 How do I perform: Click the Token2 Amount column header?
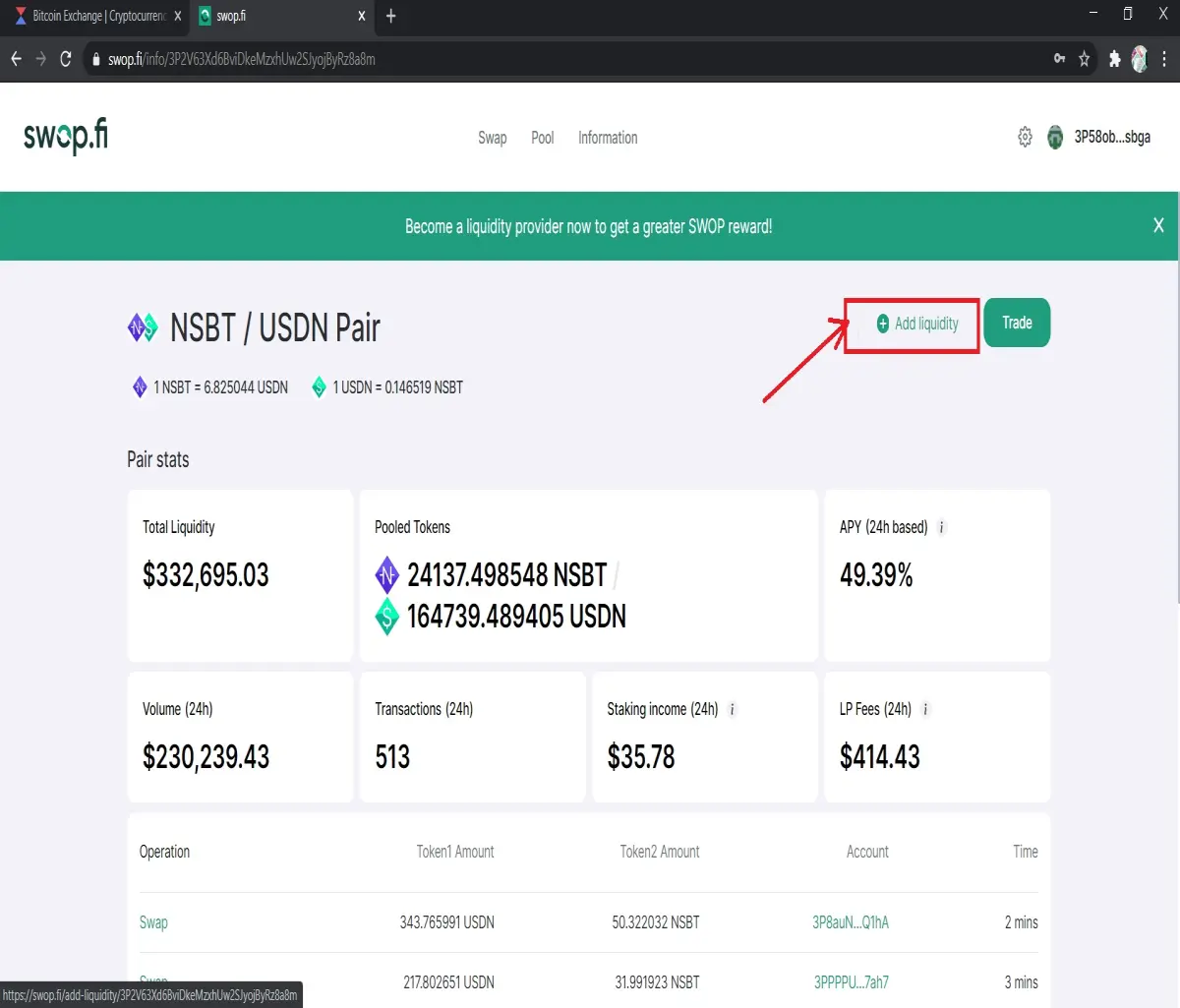click(660, 852)
